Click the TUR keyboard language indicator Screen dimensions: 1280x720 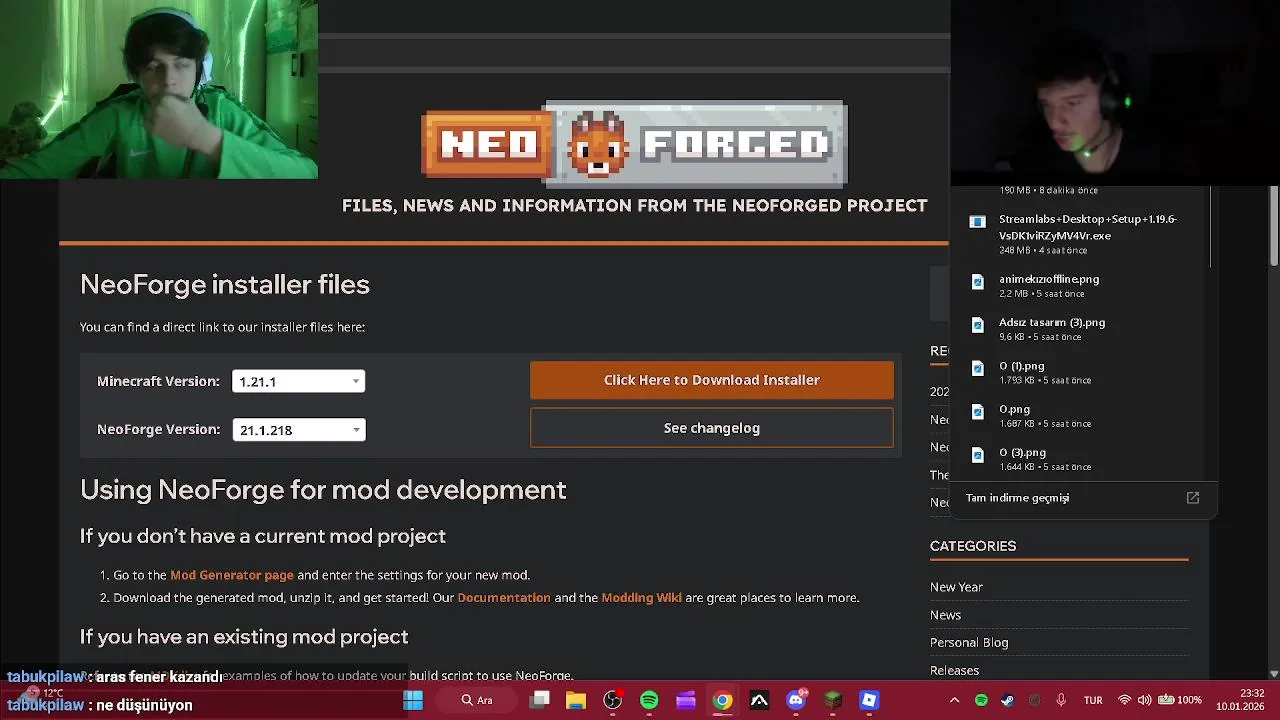point(1093,700)
